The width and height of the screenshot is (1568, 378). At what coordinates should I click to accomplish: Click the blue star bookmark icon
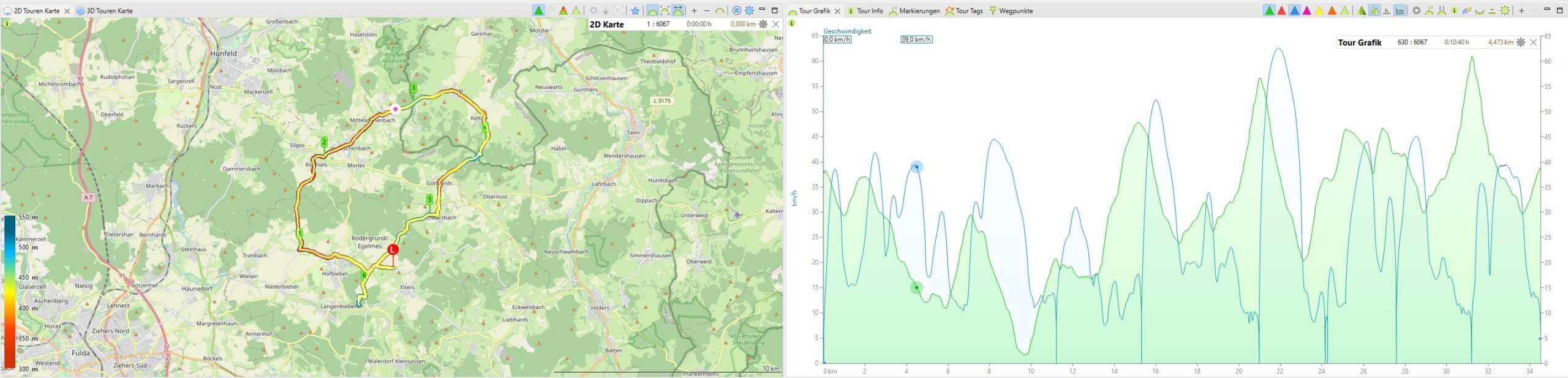[x=635, y=10]
